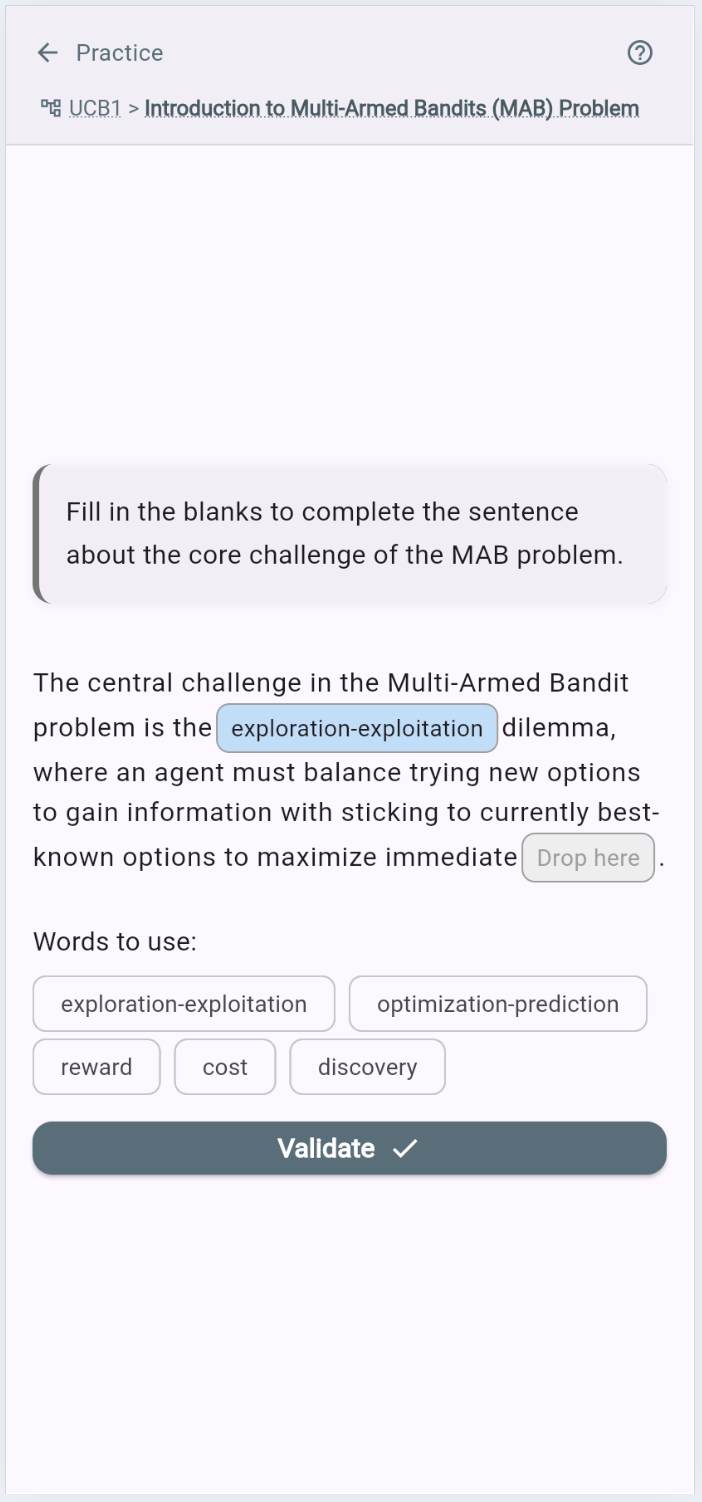Click the breadcrumb '>' separator
This screenshot has height=1502, width=702.
134,108
